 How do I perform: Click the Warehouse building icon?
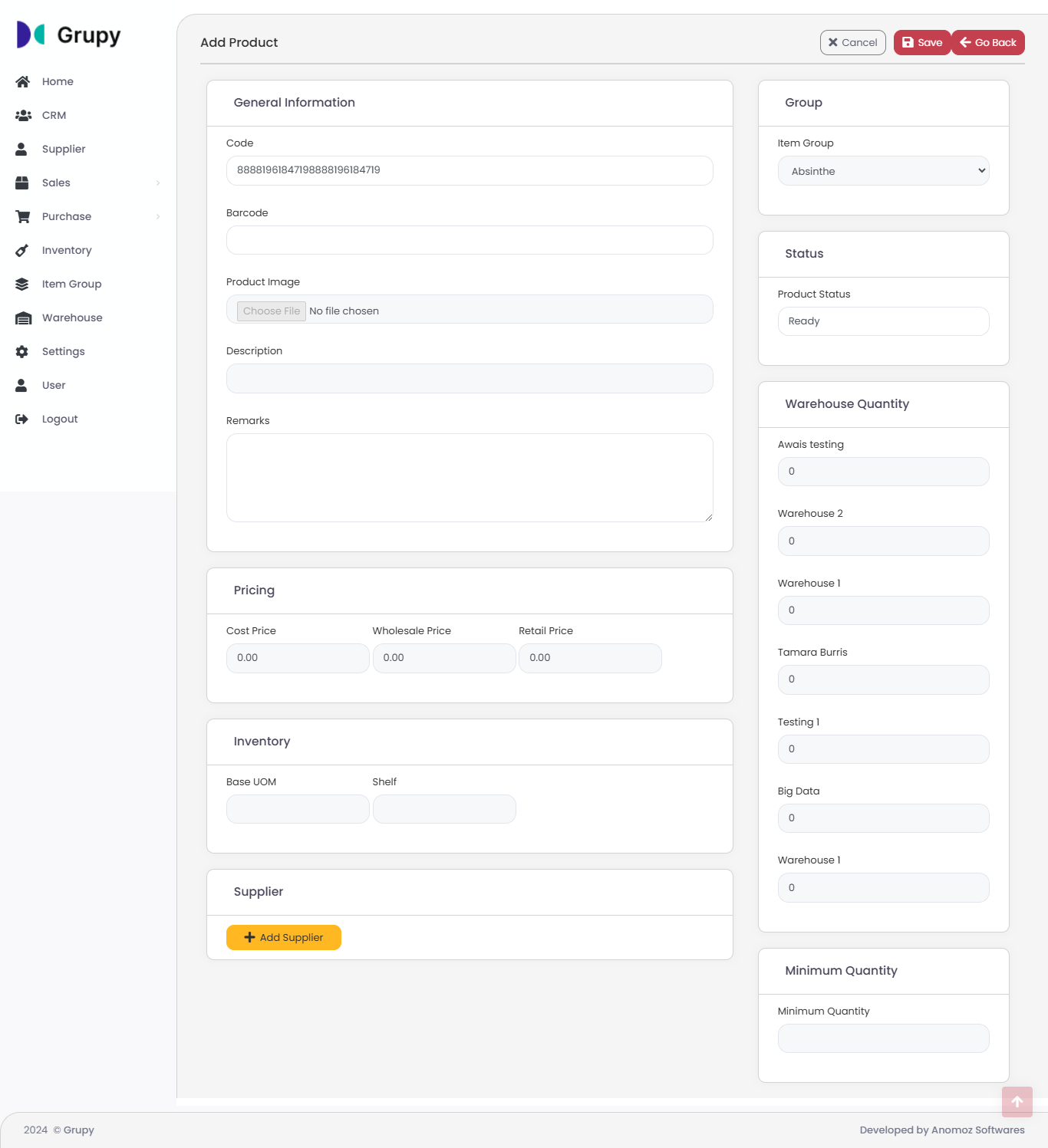[23, 317]
